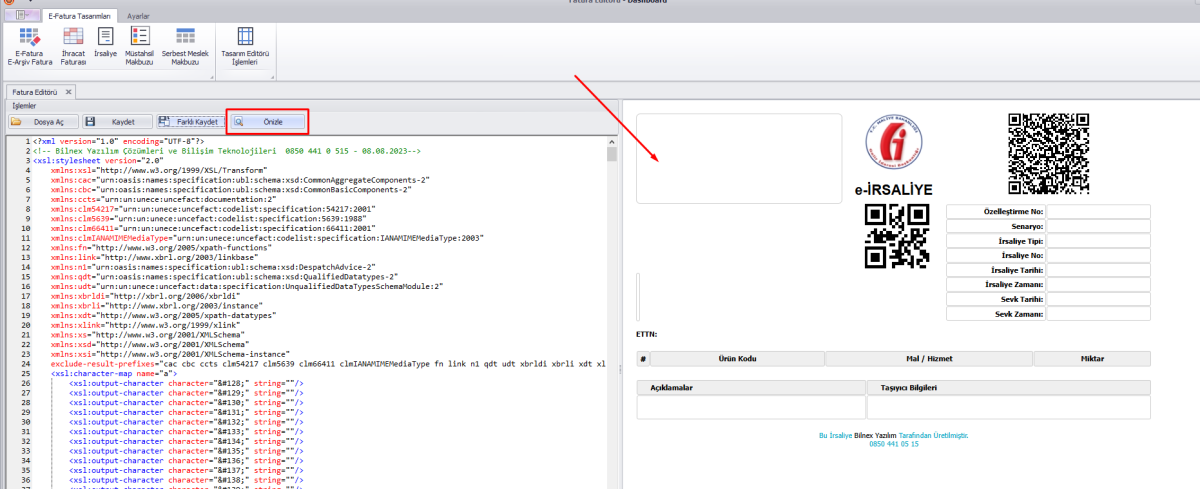This screenshot has width=1200, height=489.
Task: Save the file with Kaydet button
Action: (x=115, y=121)
